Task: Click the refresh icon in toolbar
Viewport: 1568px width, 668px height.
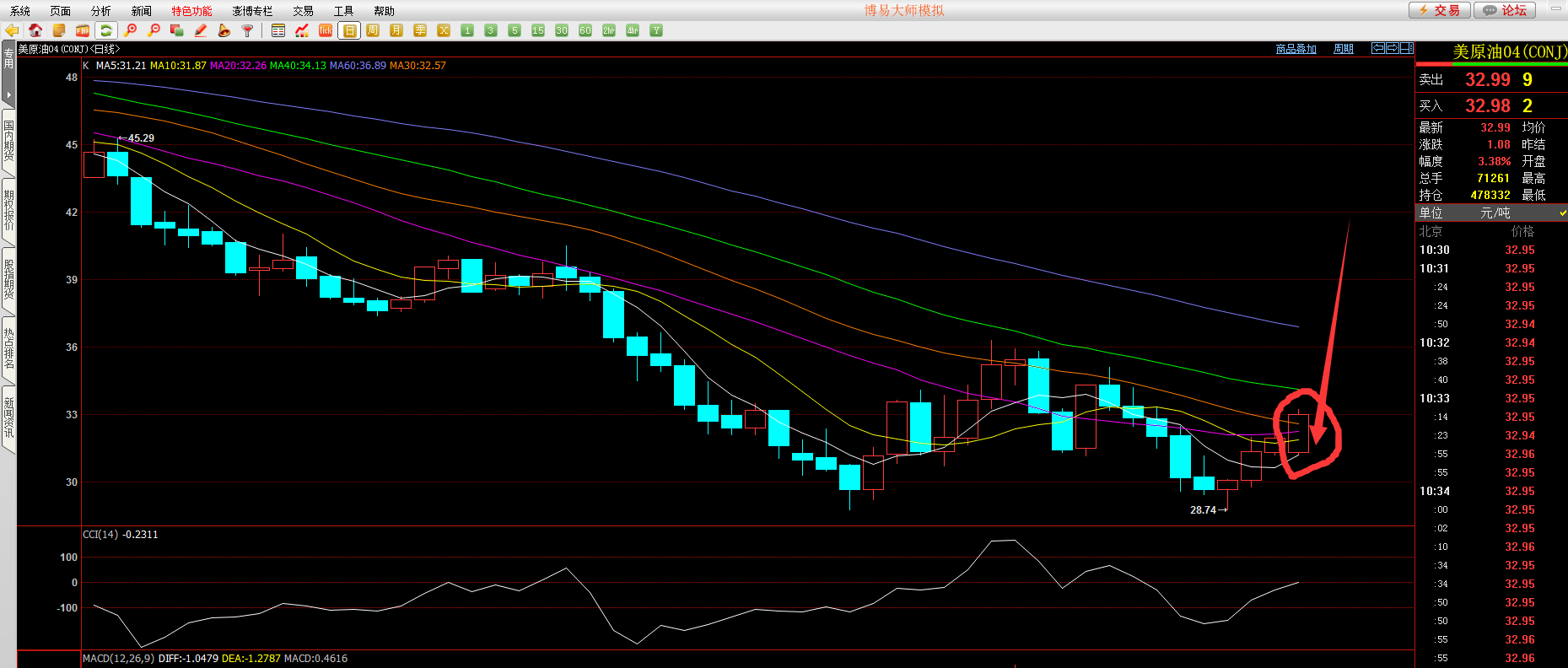Action: click(106, 30)
